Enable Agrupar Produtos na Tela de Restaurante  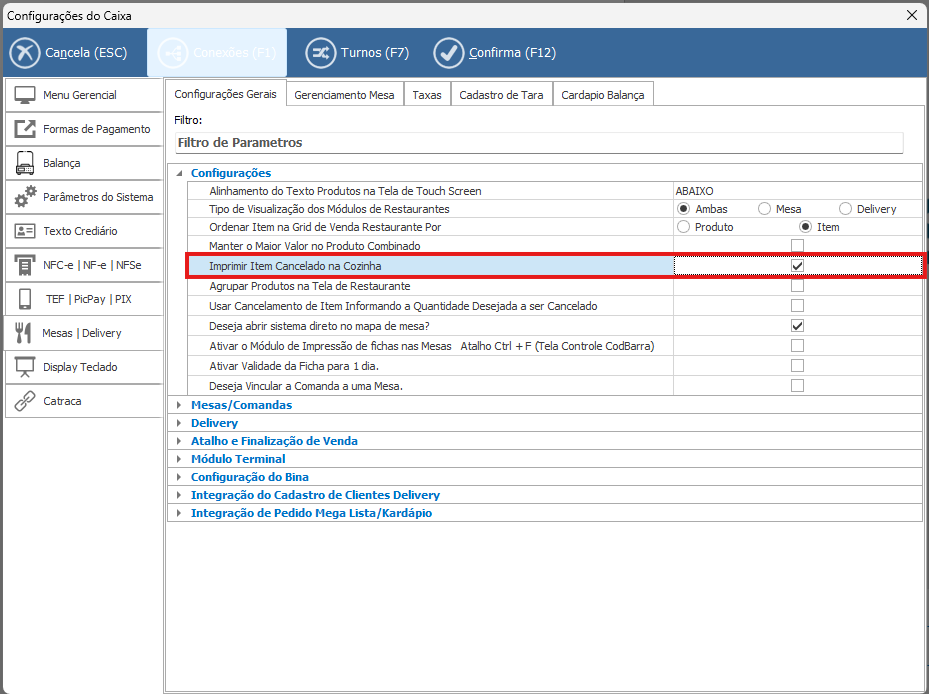pos(797,286)
